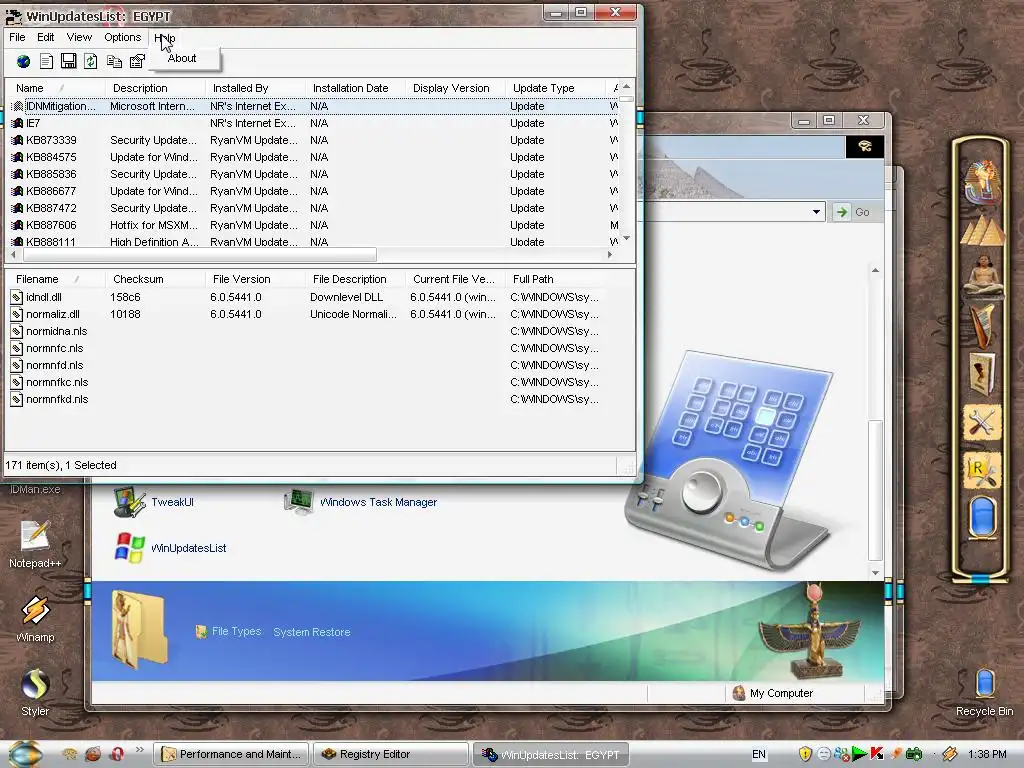Click the Go button in the back window
1024x768 pixels.
click(853, 212)
